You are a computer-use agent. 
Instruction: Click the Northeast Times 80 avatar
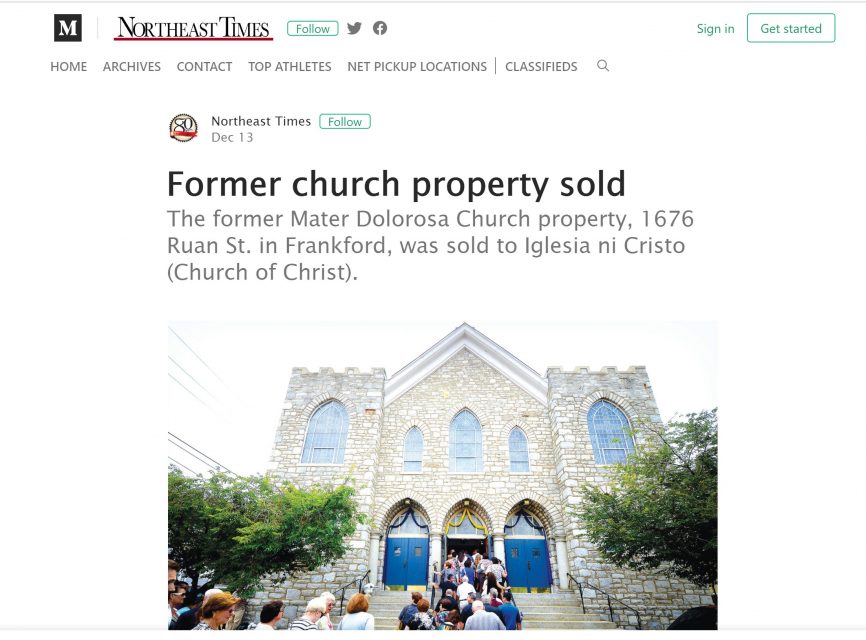click(x=183, y=128)
